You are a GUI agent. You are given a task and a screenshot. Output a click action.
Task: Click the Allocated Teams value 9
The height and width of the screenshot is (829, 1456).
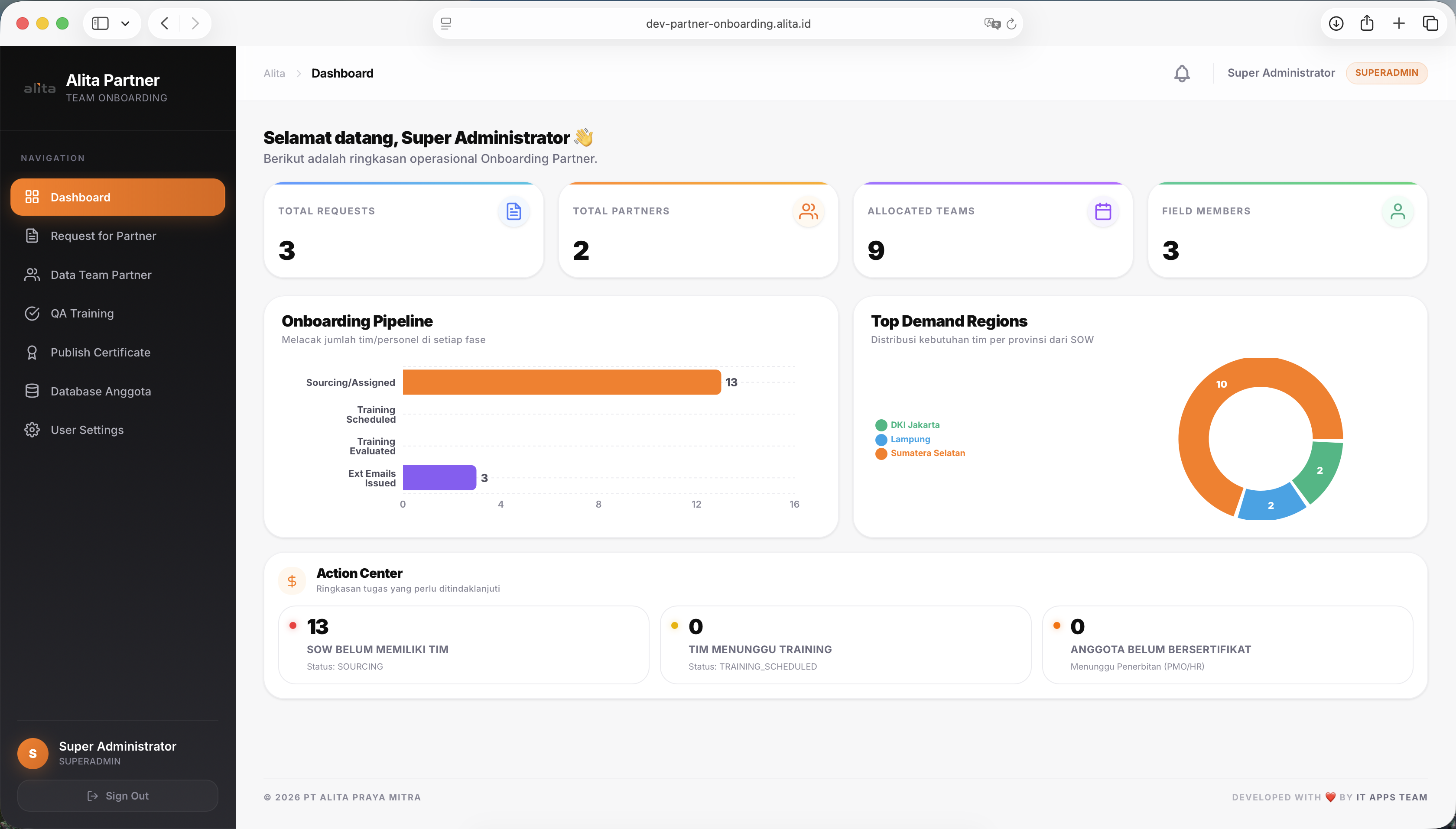coord(876,250)
